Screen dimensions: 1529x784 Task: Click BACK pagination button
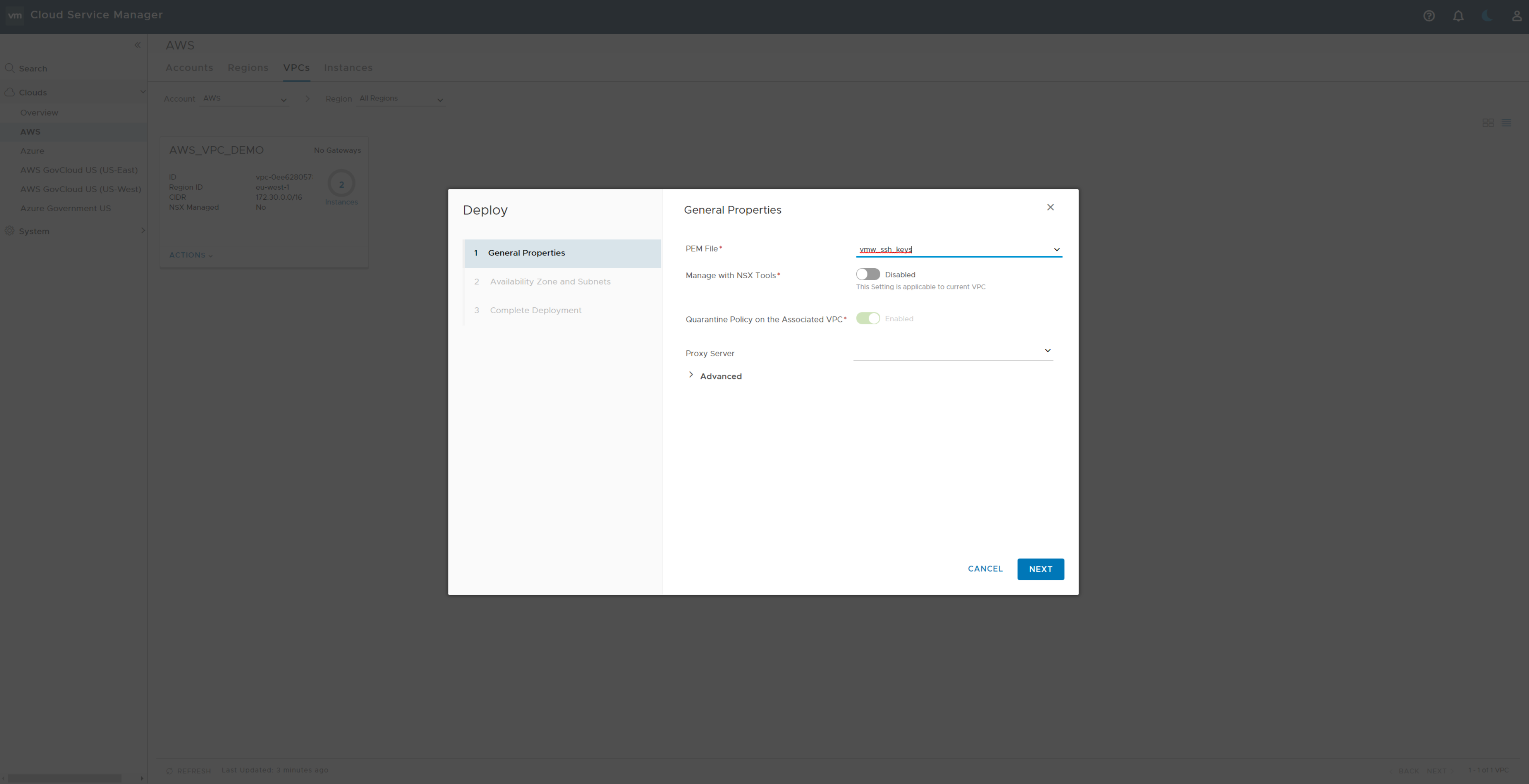tap(1409, 771)
